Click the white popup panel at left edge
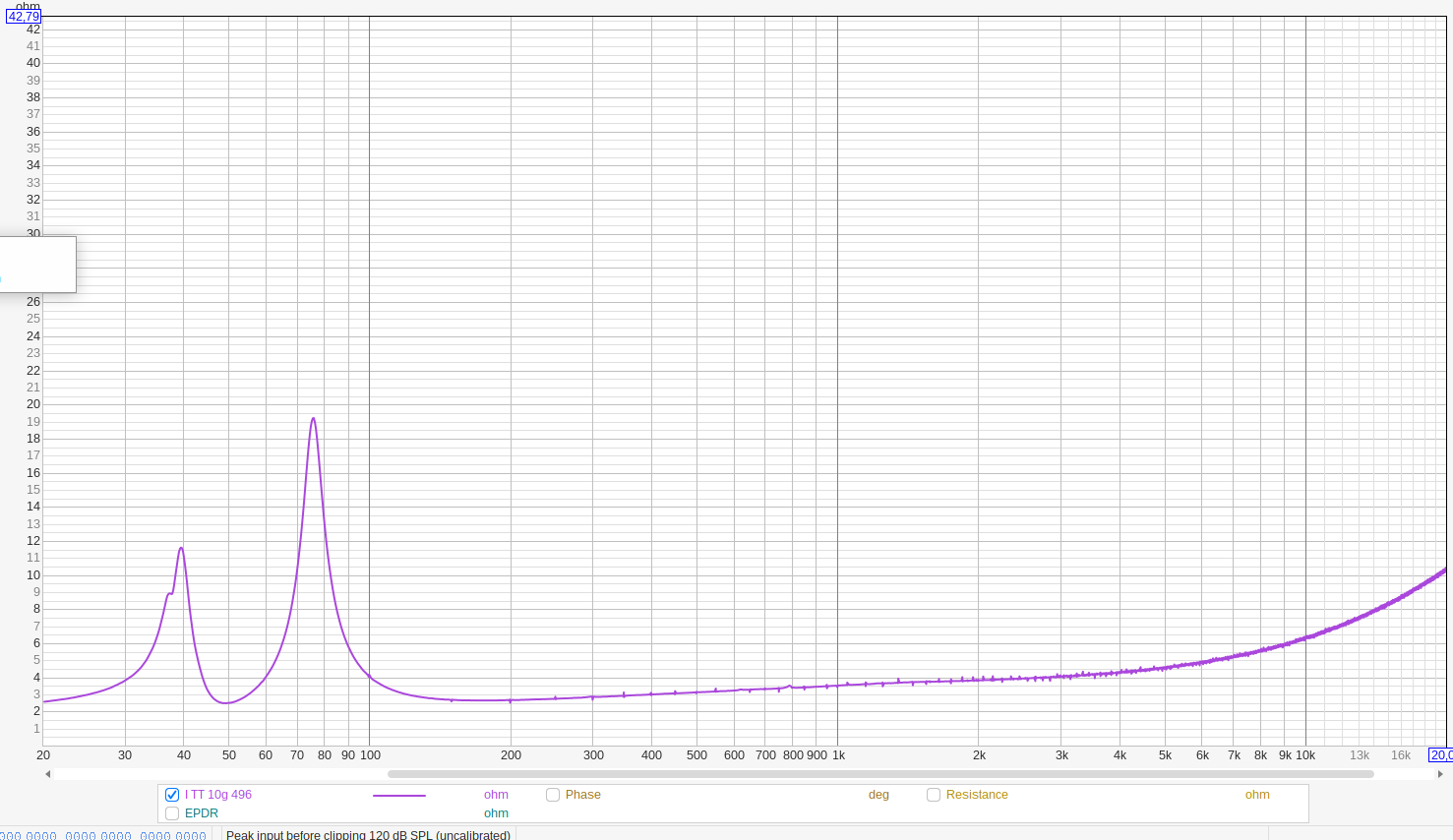 coord(37,264)
